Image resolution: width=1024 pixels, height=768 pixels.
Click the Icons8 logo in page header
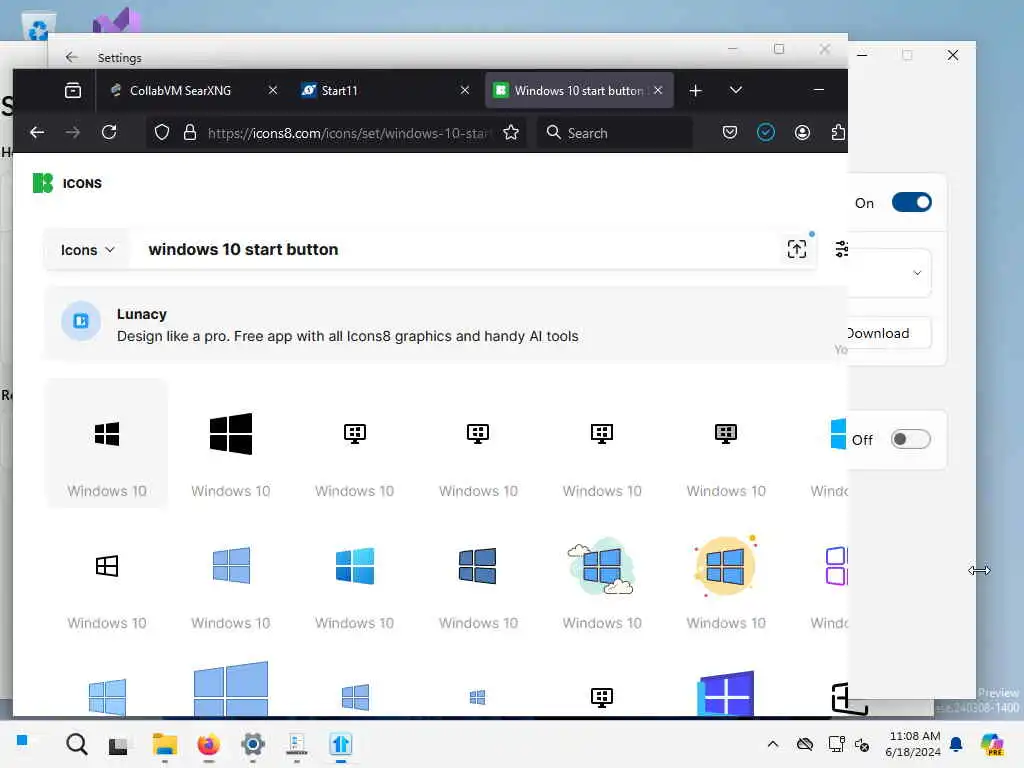(42, 184)
